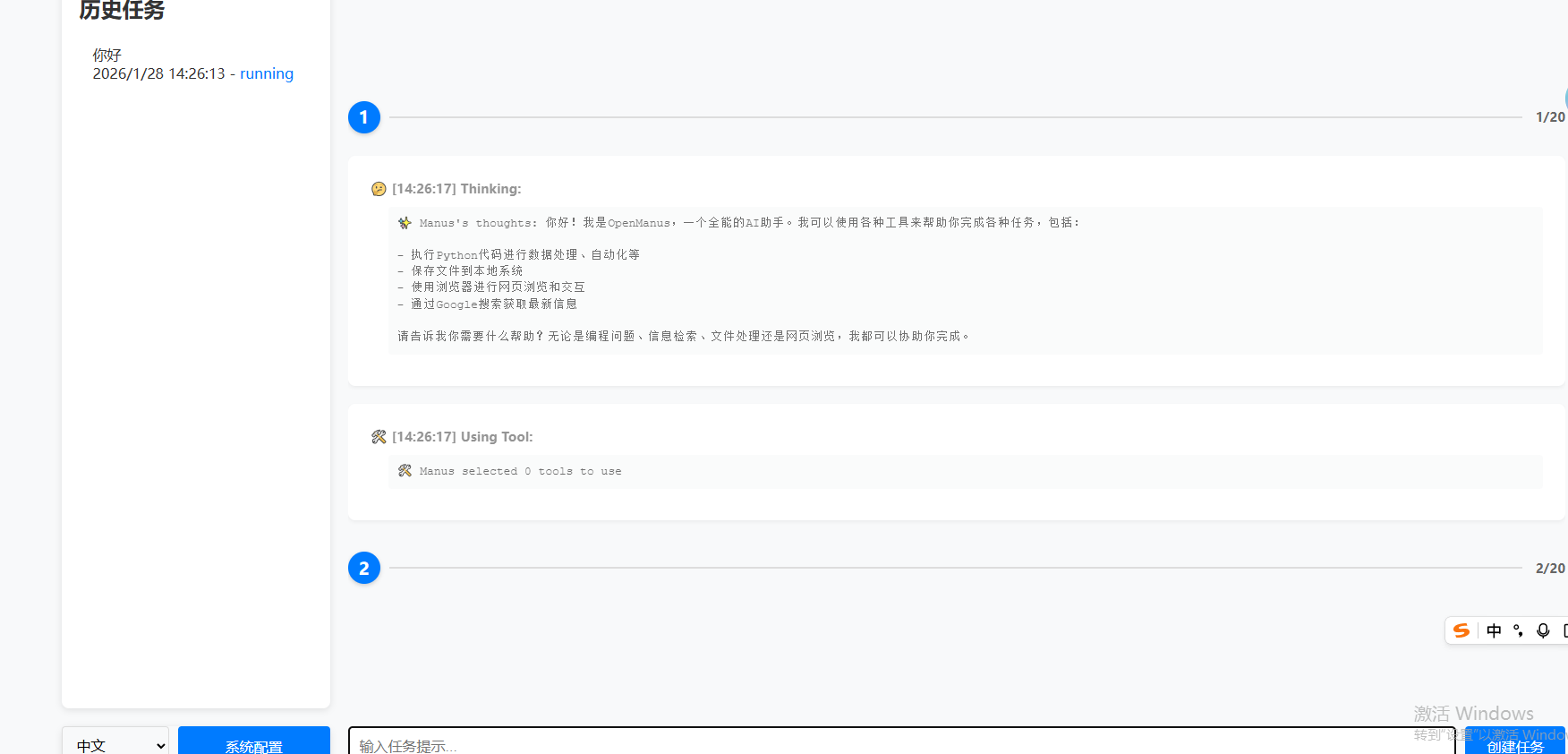Click the 执行Python代码进行数据处理 line

(519, 255)
